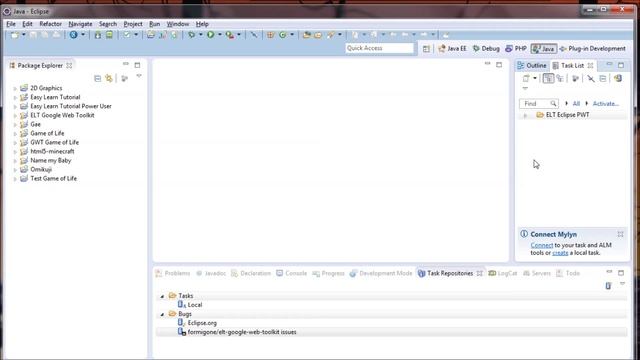
Task: Toggle Categorized presentation in Task List
Action: [x=548, y=78]
